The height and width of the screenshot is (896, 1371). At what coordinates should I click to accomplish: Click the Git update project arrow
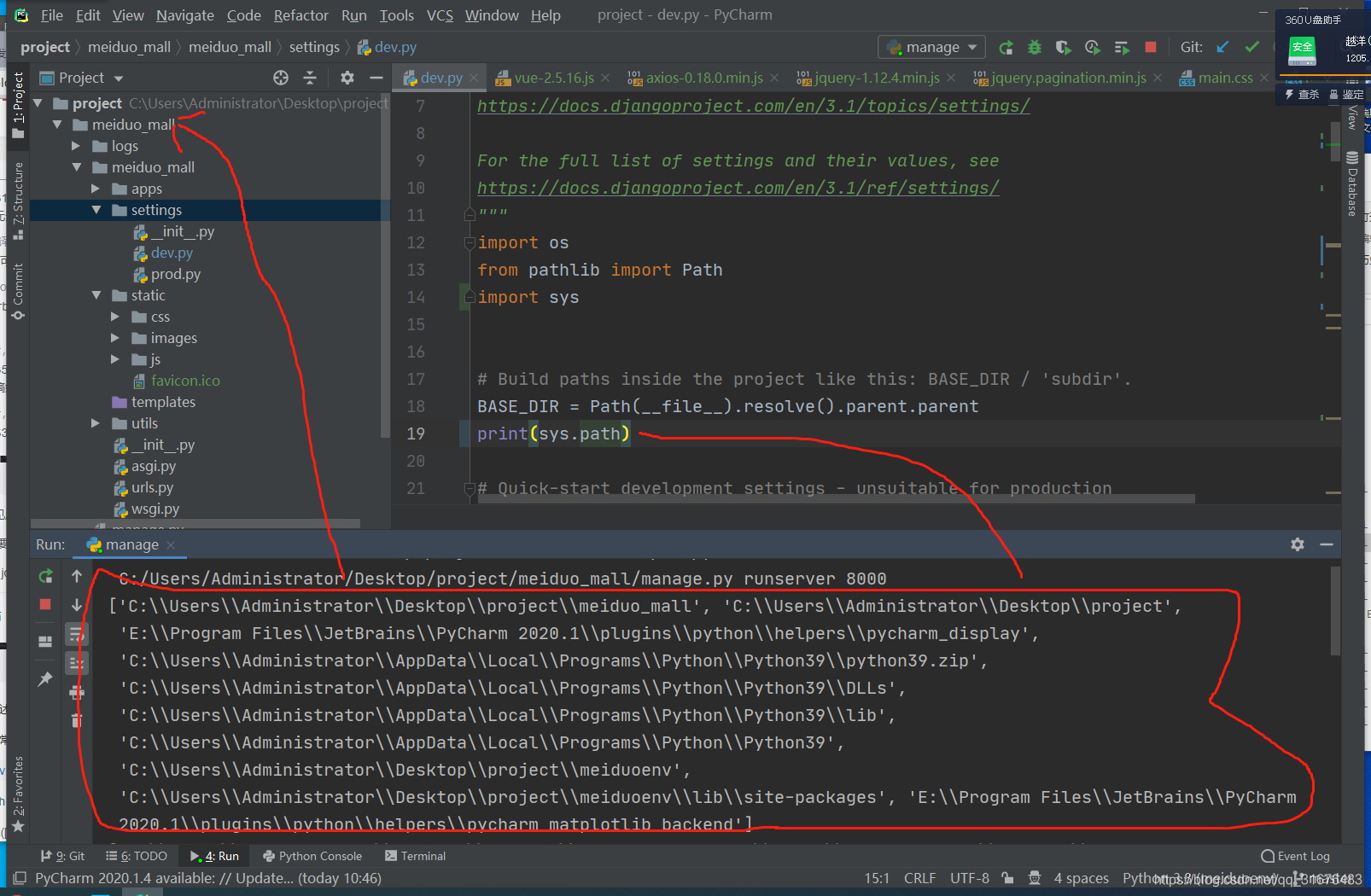point(1223,48)
